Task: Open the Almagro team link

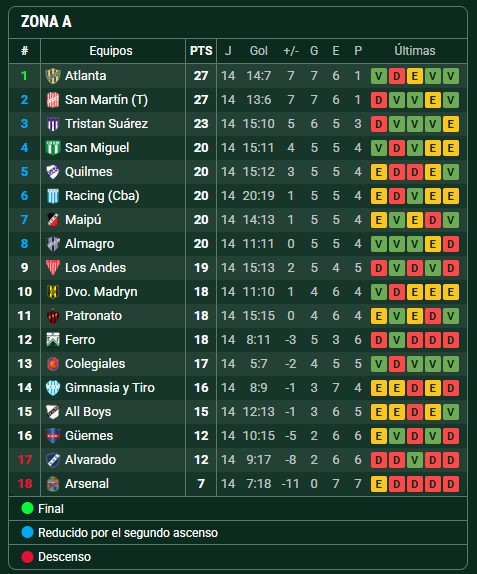Action: [x=89, y=244]
